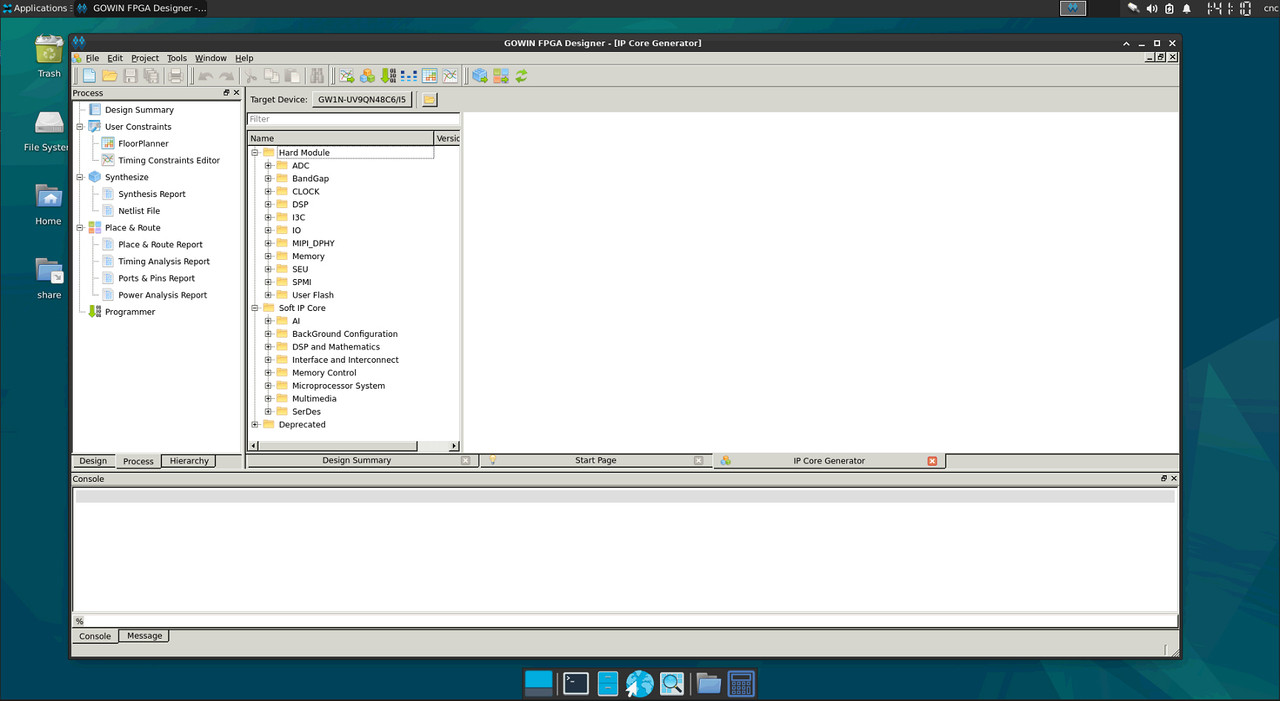Switch to the Start Page tab
This screenshot has height=701, width=1280.
[595, 461]
